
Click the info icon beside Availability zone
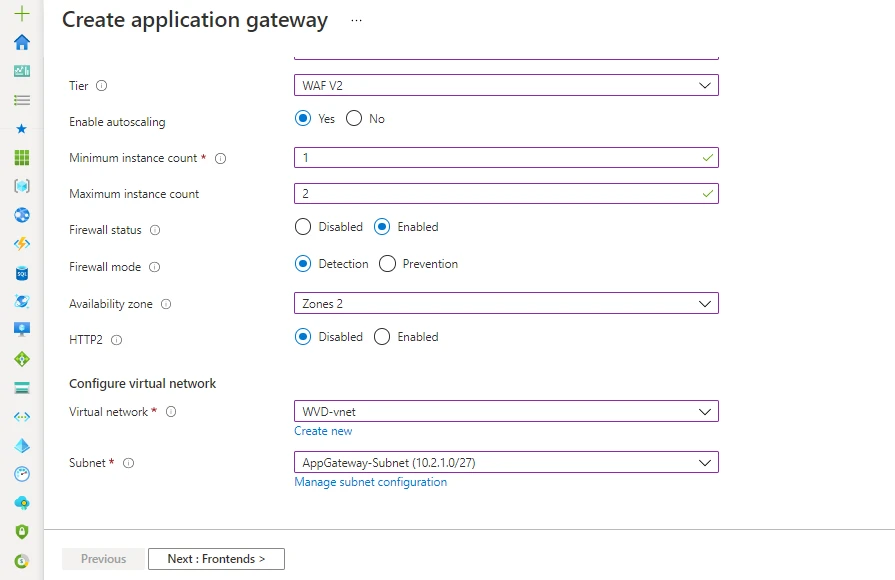166,304
